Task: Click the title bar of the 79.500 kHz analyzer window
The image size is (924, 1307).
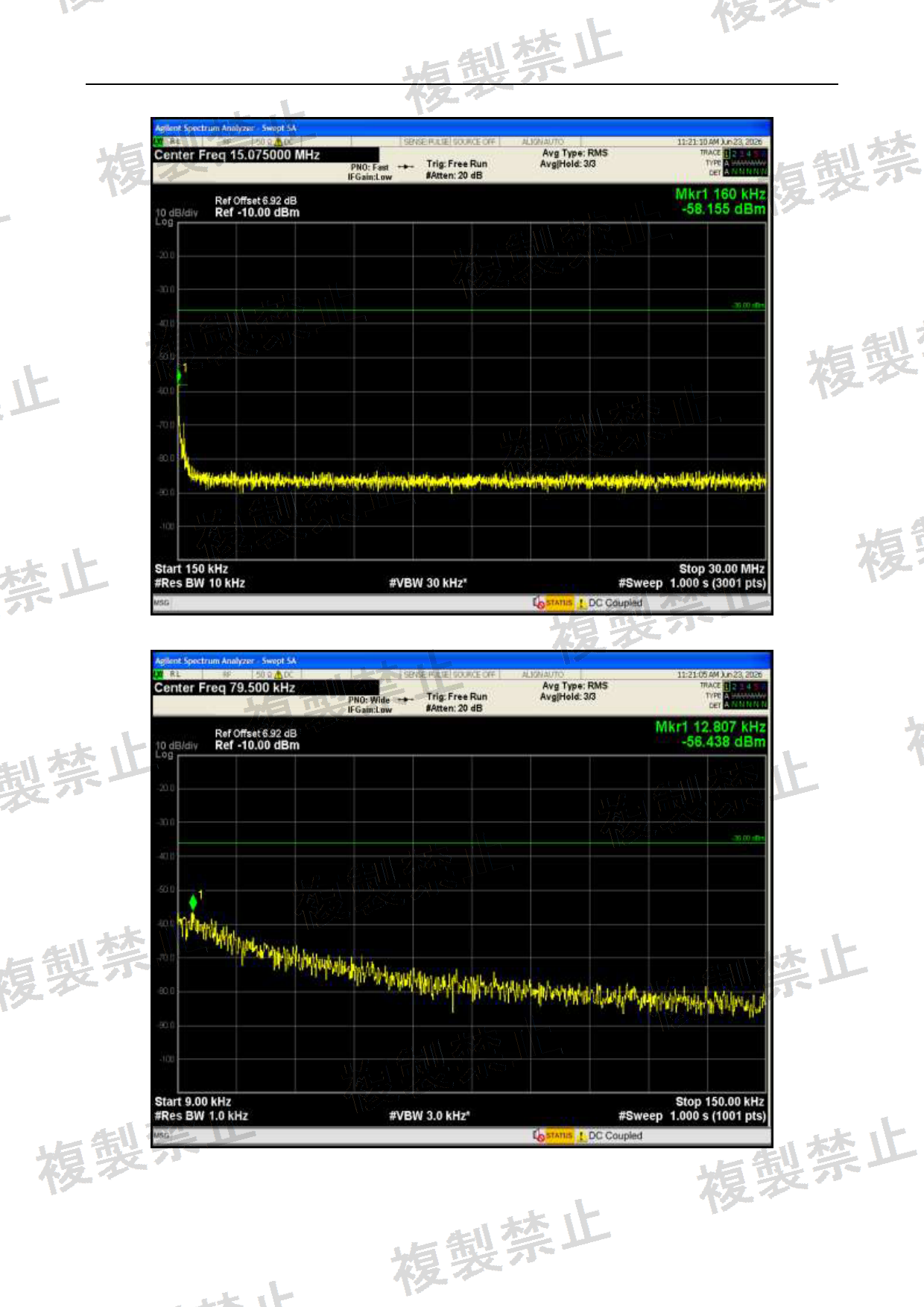Action: pos(462,661)
